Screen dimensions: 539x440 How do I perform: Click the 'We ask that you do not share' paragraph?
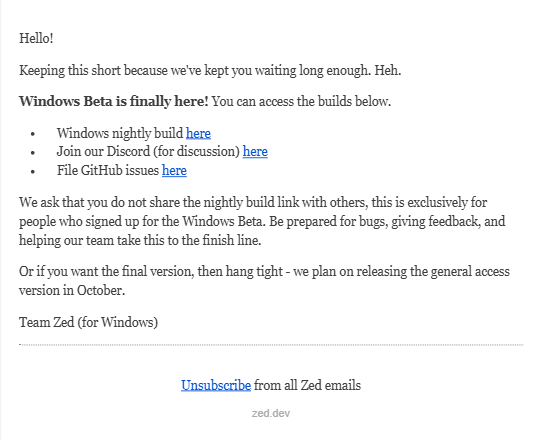(x=262, y=221)
